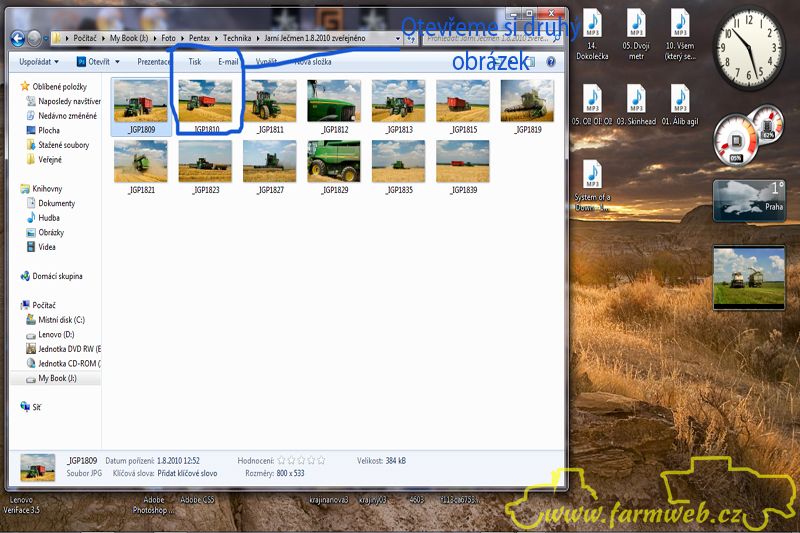The height and width of the screenshot is (533, 800).
Task: Set the rating to five stars
Action: click(x=321, y=460)
